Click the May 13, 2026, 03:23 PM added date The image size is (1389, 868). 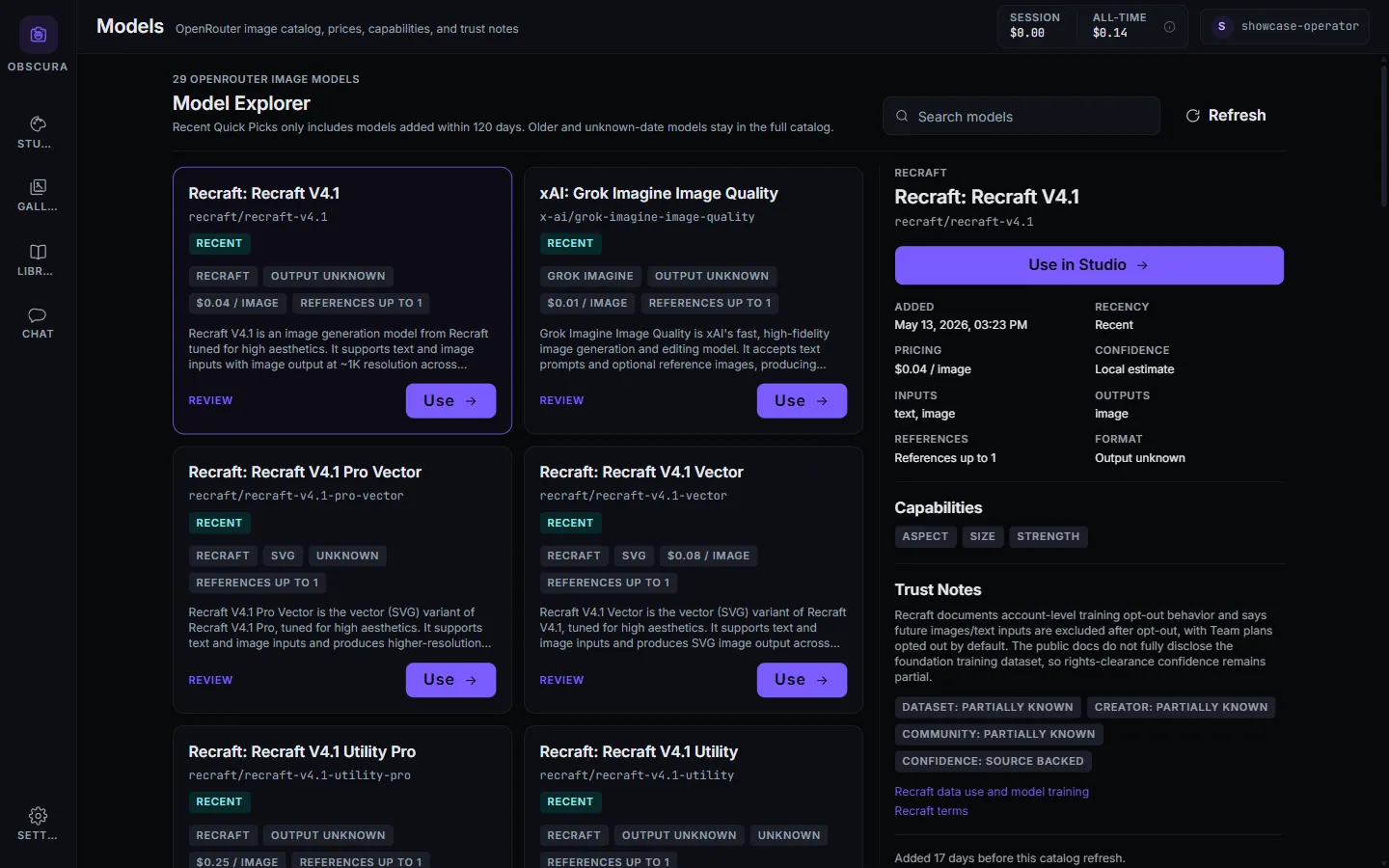[x=961, y=325]
